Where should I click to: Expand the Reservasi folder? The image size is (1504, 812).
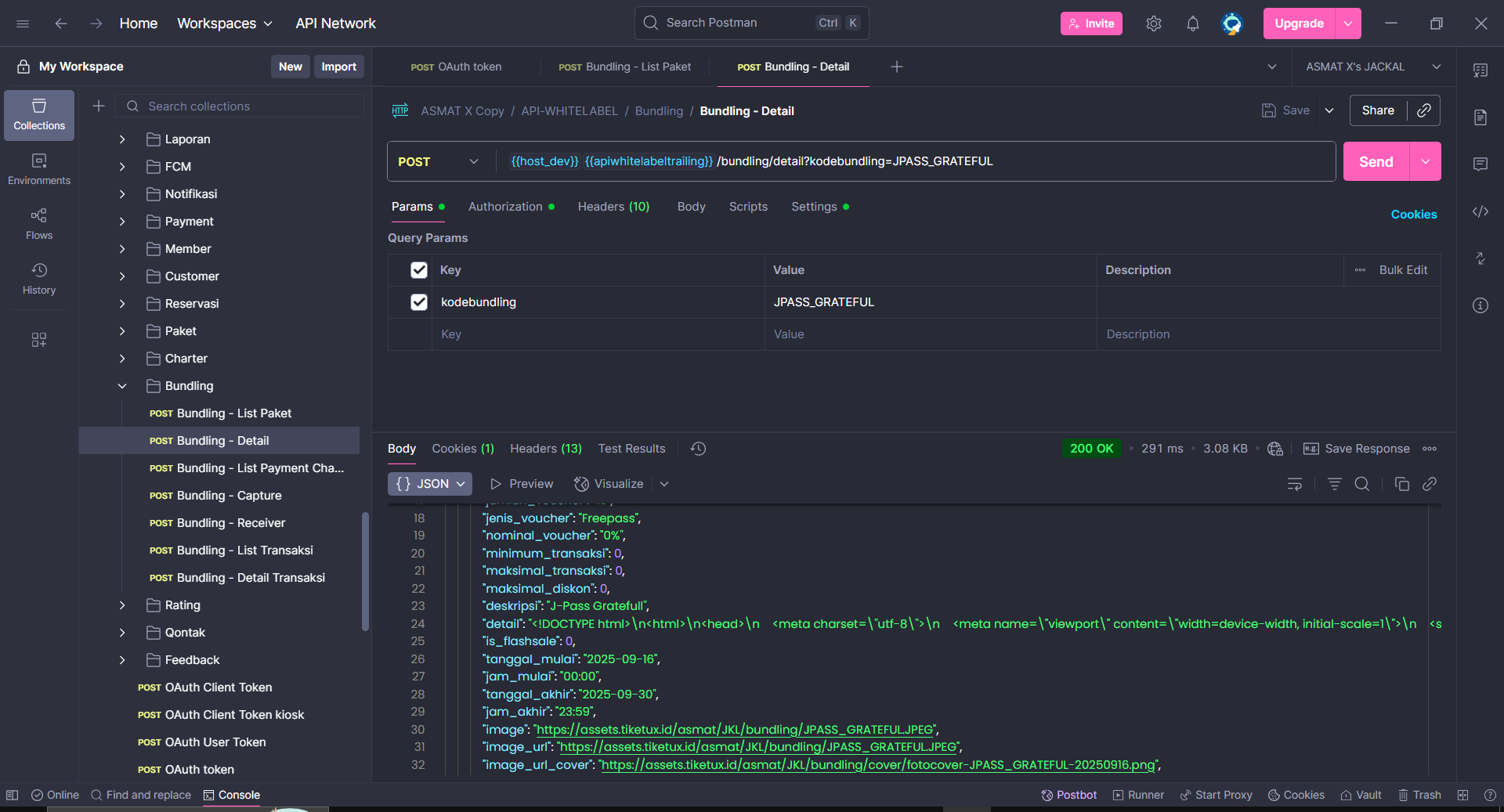coord(122,304)
